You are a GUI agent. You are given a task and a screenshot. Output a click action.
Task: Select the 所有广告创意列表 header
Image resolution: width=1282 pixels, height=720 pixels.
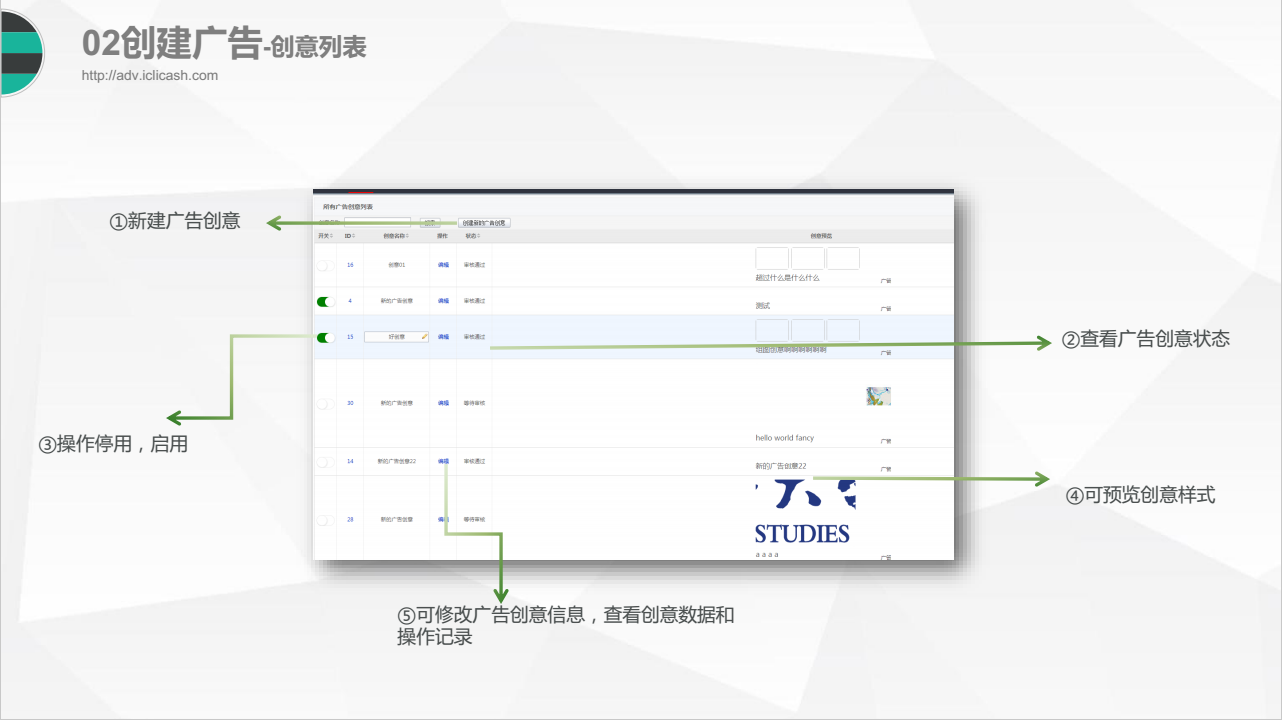pyautogui.click(x=349, y=208)
